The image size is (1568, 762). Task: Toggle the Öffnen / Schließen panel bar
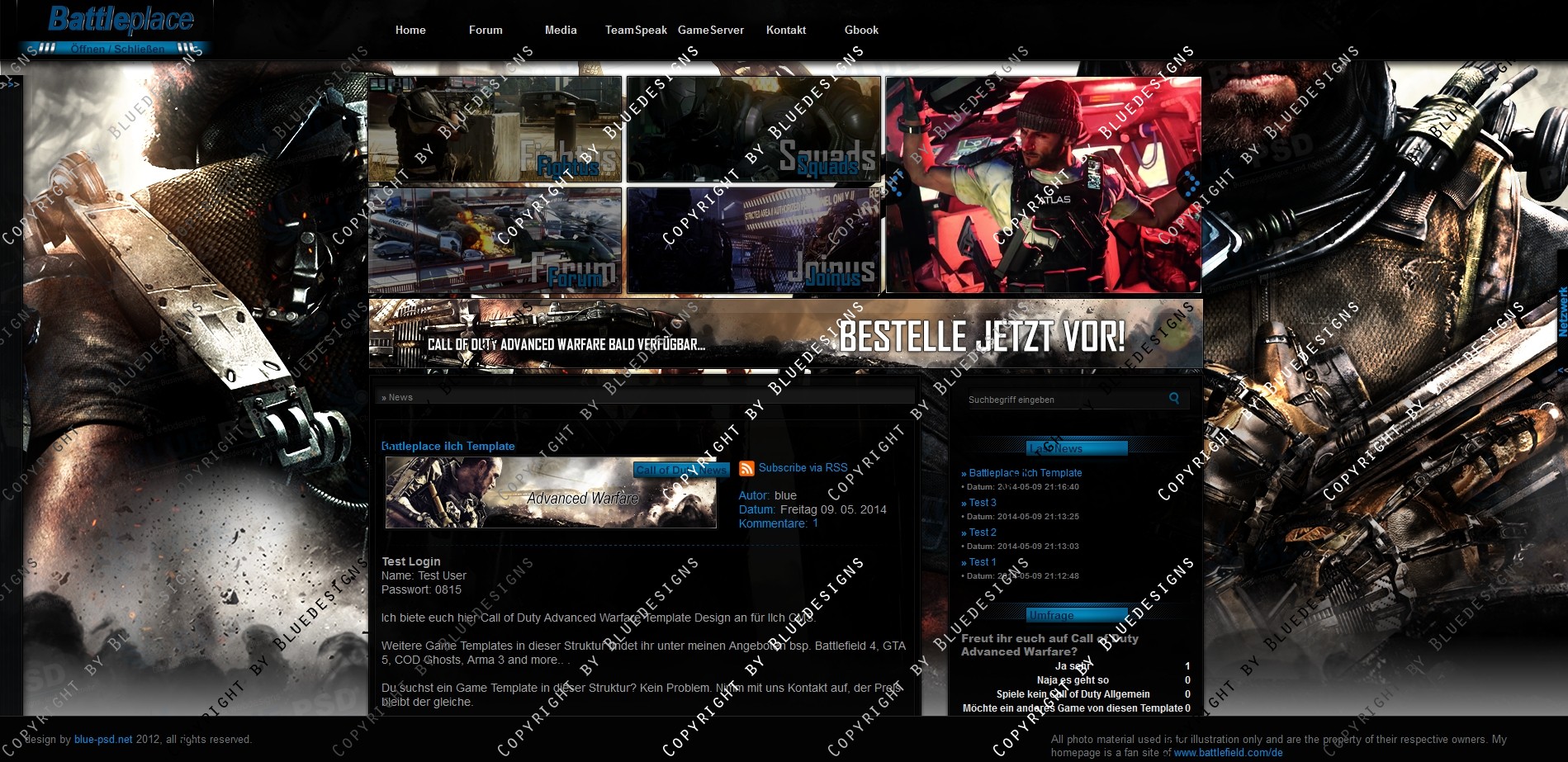pyautogui.click(x=116, y=49)
